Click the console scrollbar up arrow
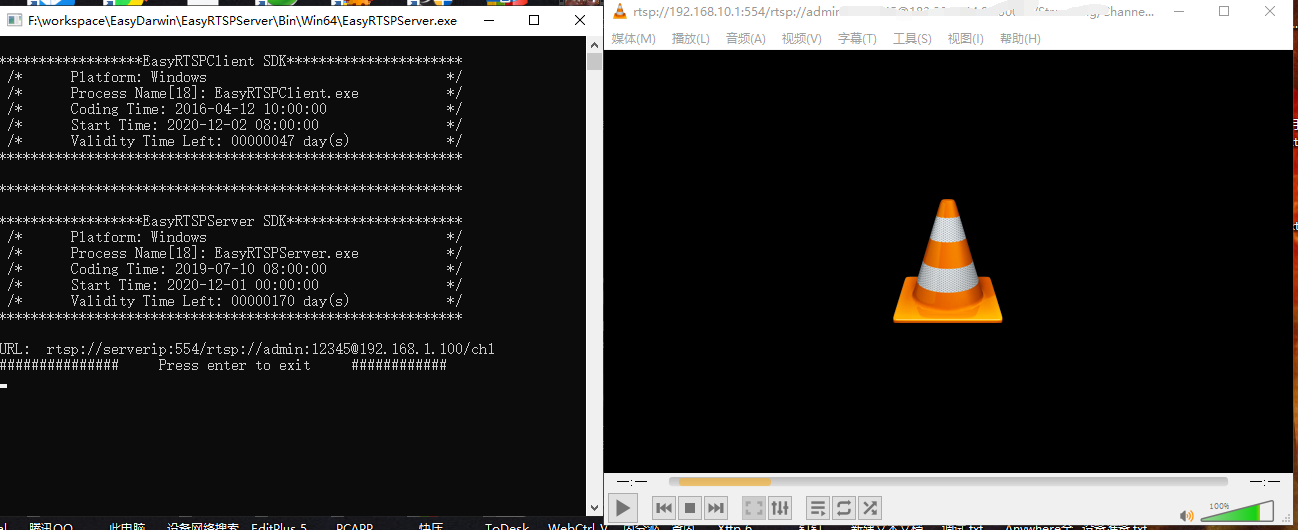 point(594,45)
